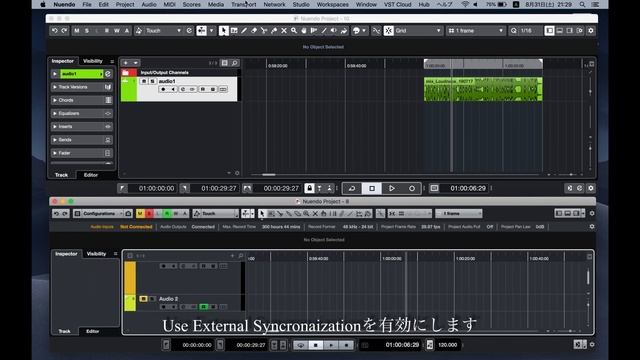The height and width of the screenshot is (360, 640).
Task: Switch to Visibility tab in bottom window
Action: point(96,253)
